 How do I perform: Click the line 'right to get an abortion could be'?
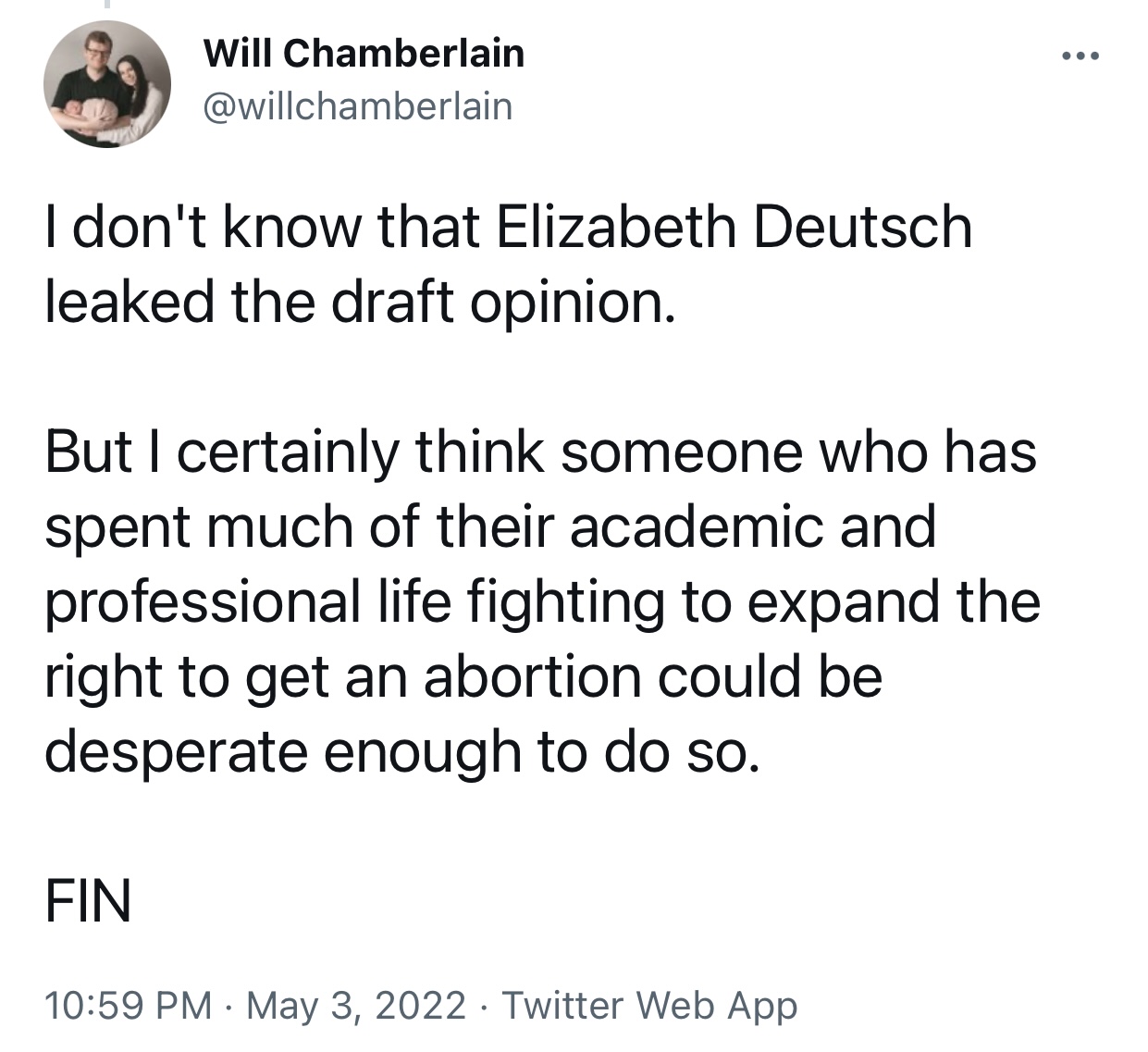click(x=463, y=677)
